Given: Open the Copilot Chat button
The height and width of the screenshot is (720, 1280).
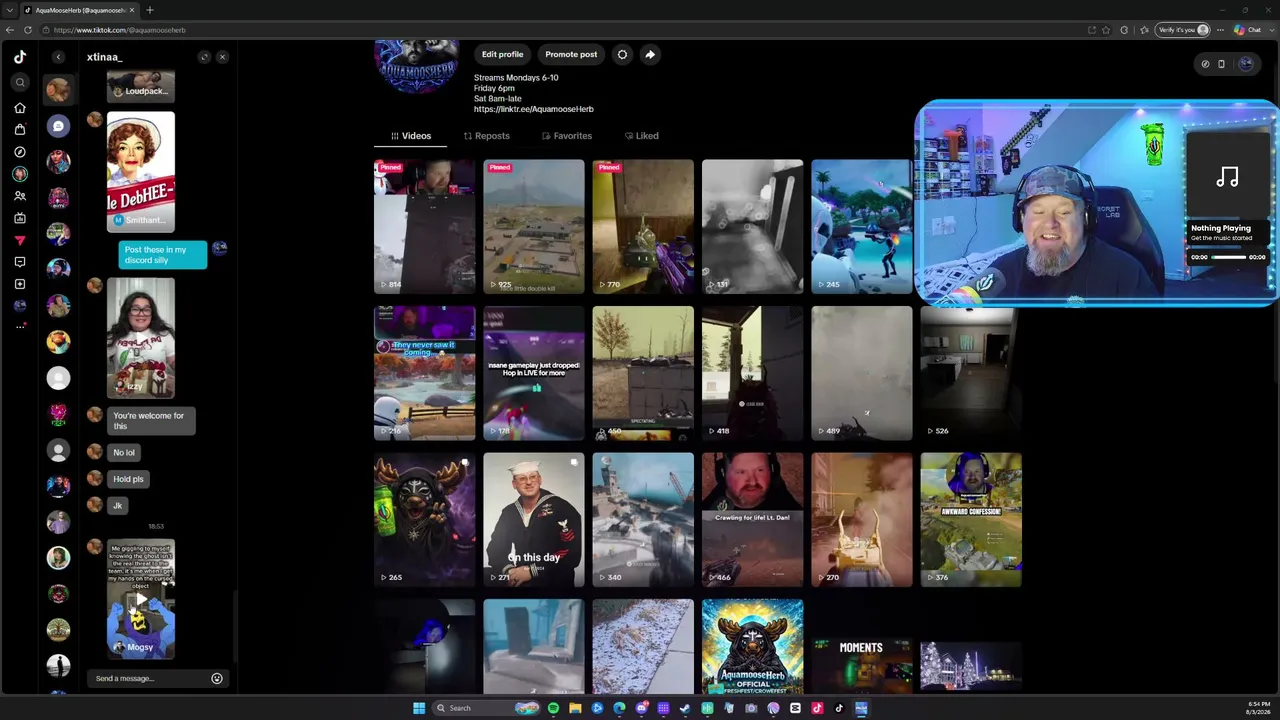Looking at the screenshot, I should [1247, 30].
